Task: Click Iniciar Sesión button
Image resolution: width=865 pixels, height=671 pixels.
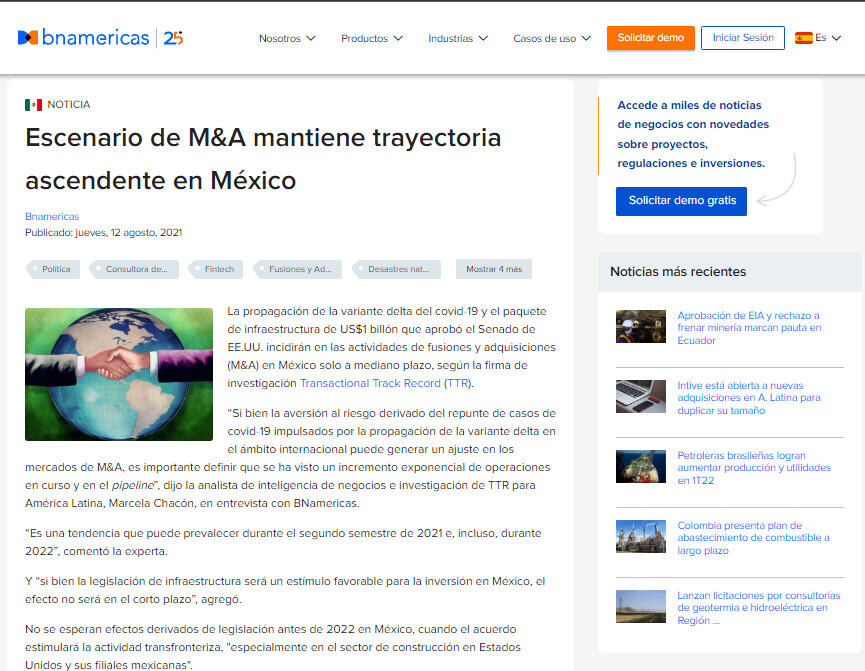Action: 742,38
